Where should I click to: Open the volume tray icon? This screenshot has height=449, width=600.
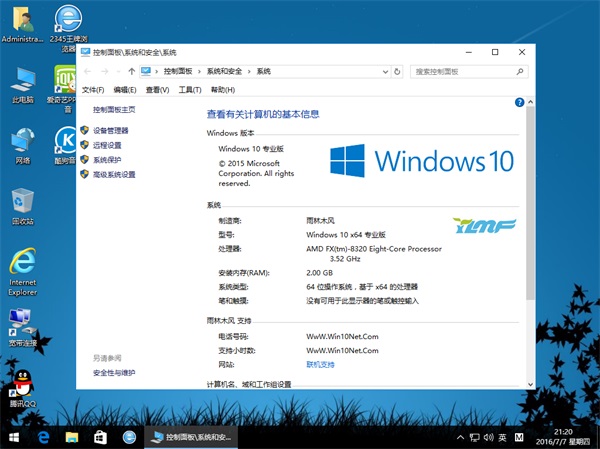pyautogui.click(x=488, y=438)
